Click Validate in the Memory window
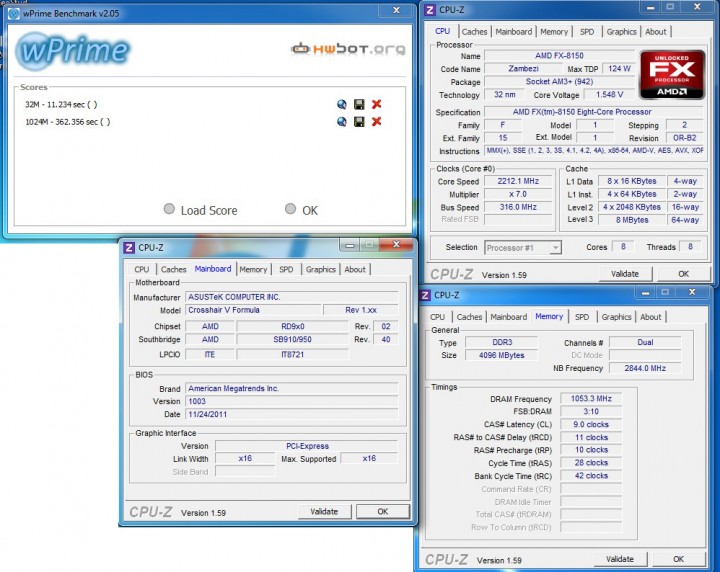720x572 pixels. pyautogui.click(x=620, y=559)
